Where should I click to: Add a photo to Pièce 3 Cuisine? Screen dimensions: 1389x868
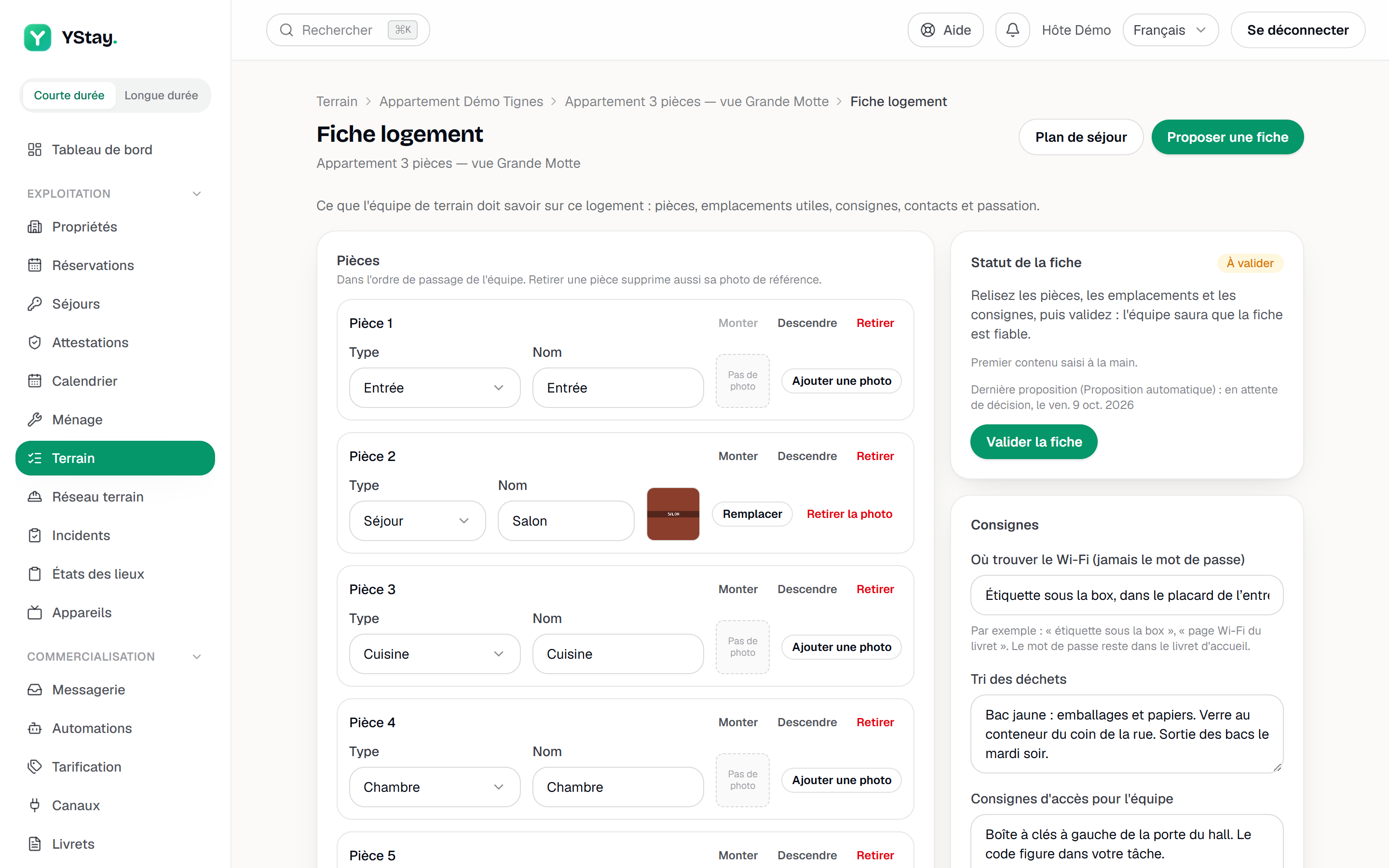[x=842, y=648]
